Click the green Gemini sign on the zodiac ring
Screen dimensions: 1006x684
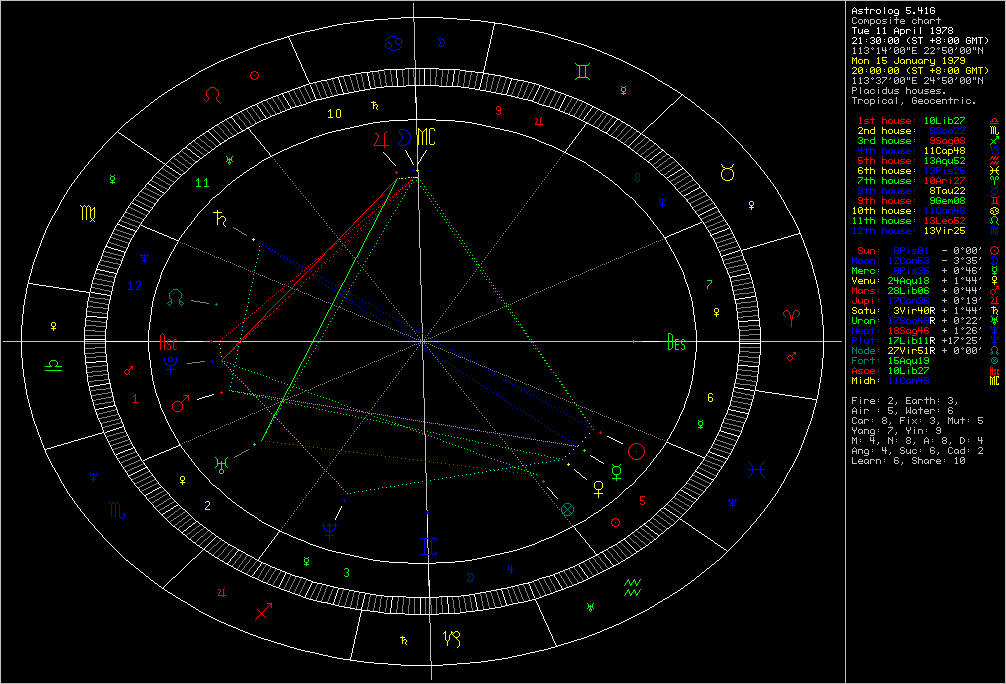click(x=582, y=72)
